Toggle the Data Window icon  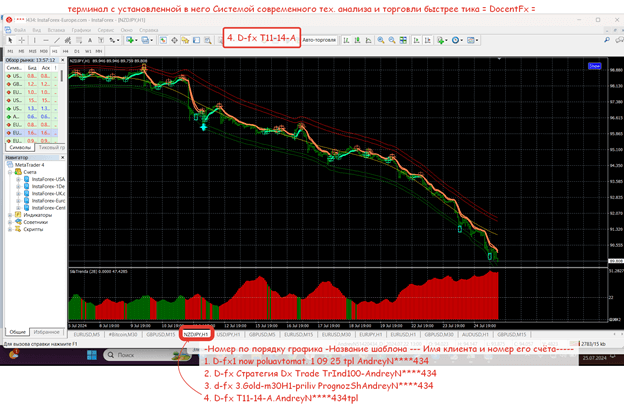tap(174, 40)
